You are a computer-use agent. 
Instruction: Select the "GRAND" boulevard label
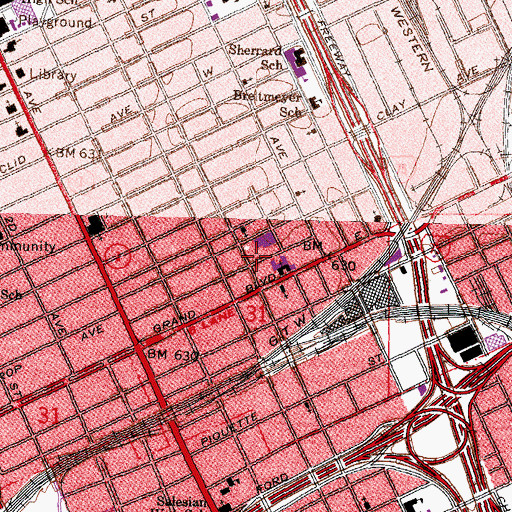coord(175,321)
